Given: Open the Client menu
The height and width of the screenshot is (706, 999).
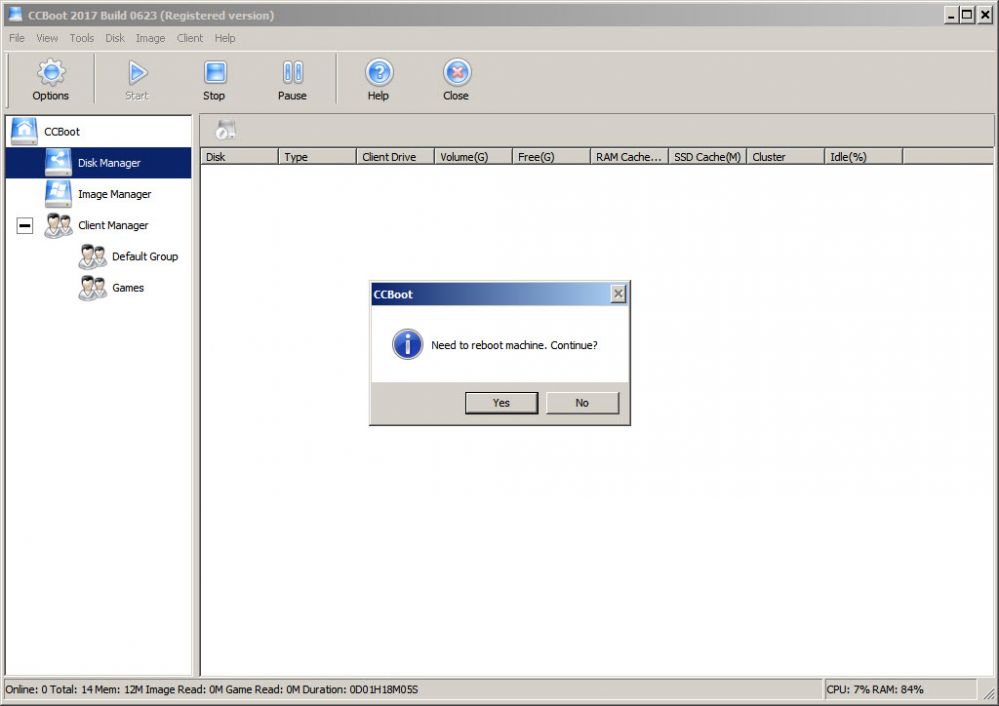Looking at the screenshot, I should (190, 38).
